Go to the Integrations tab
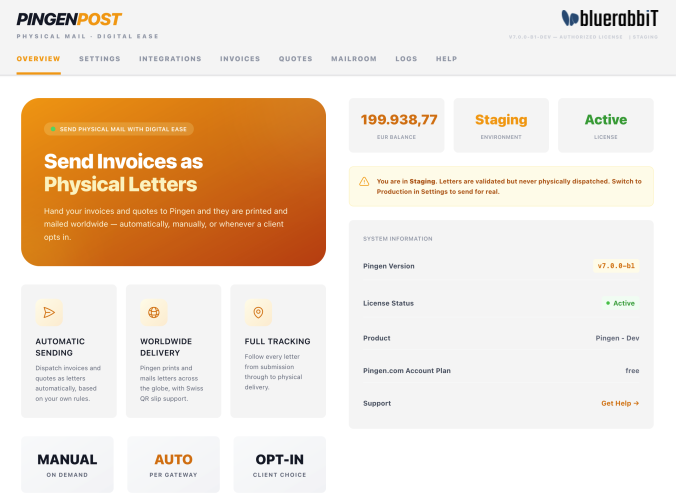 click(170, 59)
